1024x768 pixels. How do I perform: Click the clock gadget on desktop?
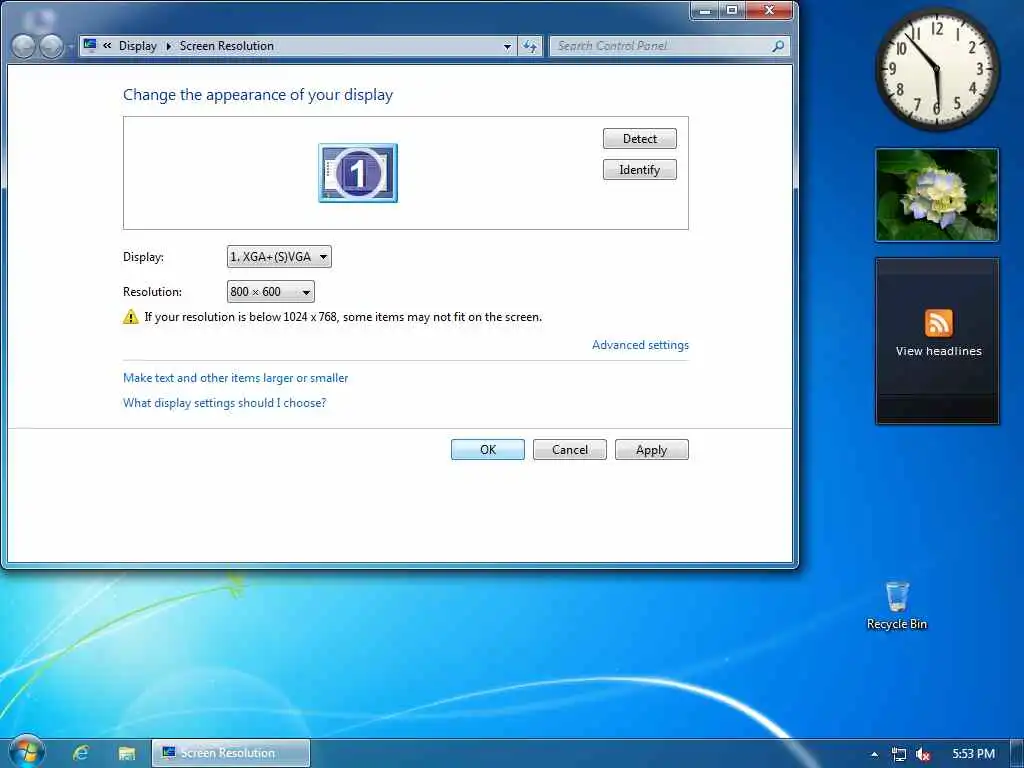[x=937, y=68]
